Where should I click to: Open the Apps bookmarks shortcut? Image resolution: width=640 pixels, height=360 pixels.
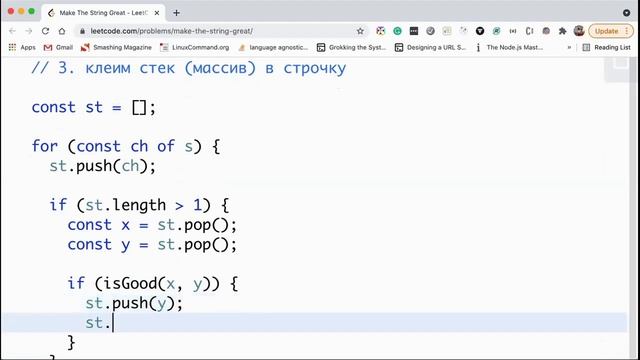22,47
